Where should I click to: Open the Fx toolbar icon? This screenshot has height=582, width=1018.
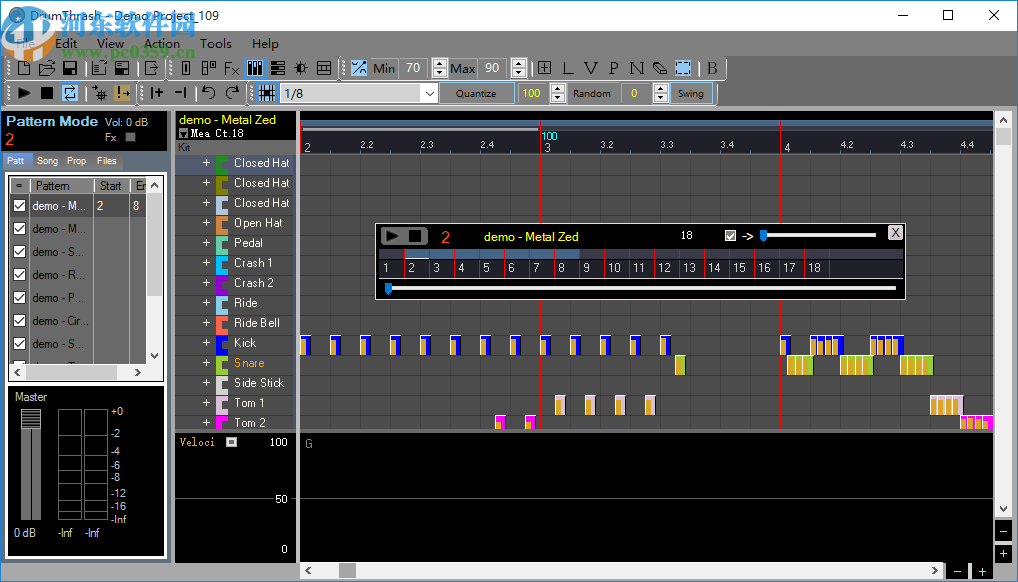[x=231, y=68]
